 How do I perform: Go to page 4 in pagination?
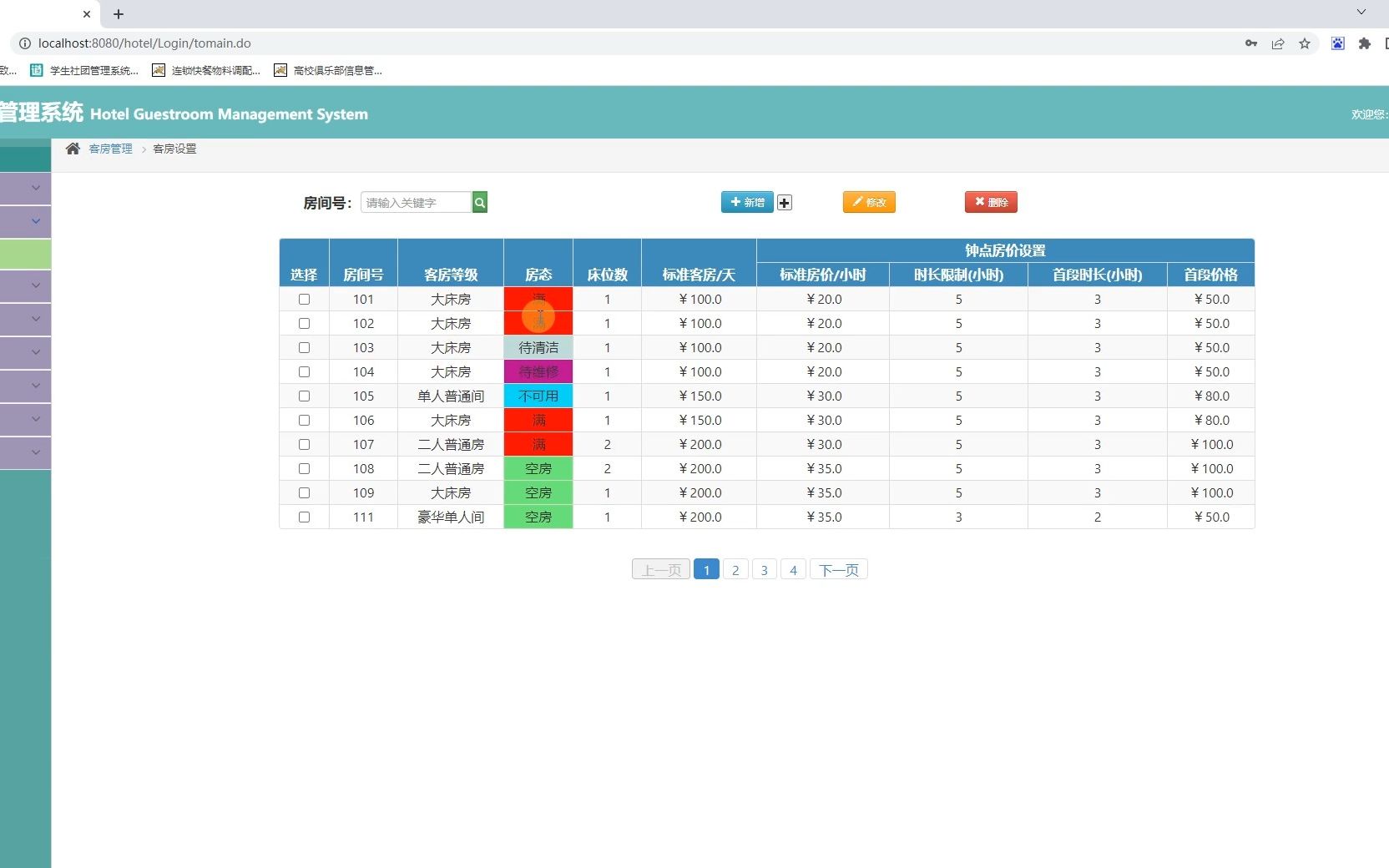tap(793, 569)
